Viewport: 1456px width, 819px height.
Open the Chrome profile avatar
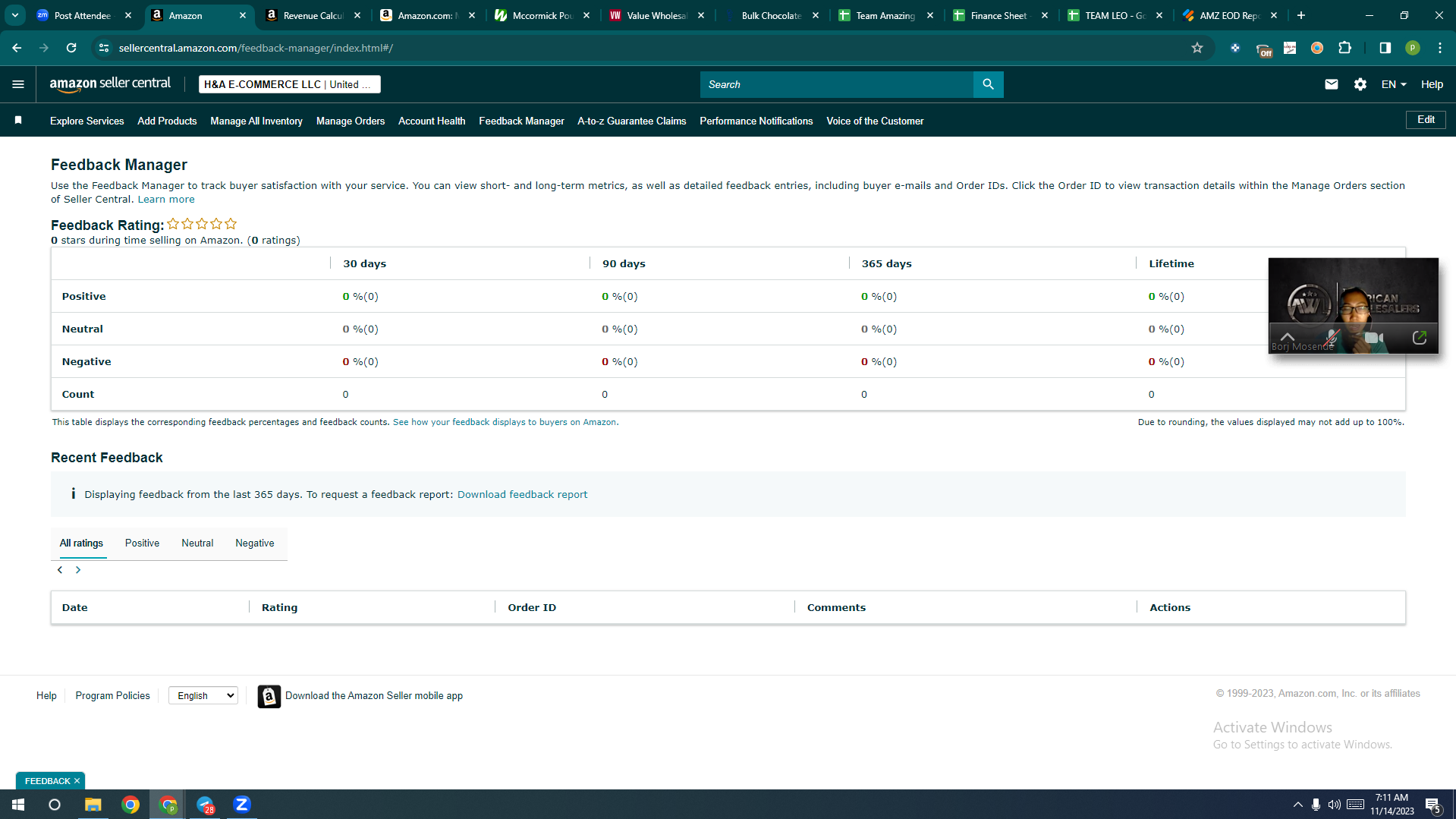click(x=1412, y=48)
